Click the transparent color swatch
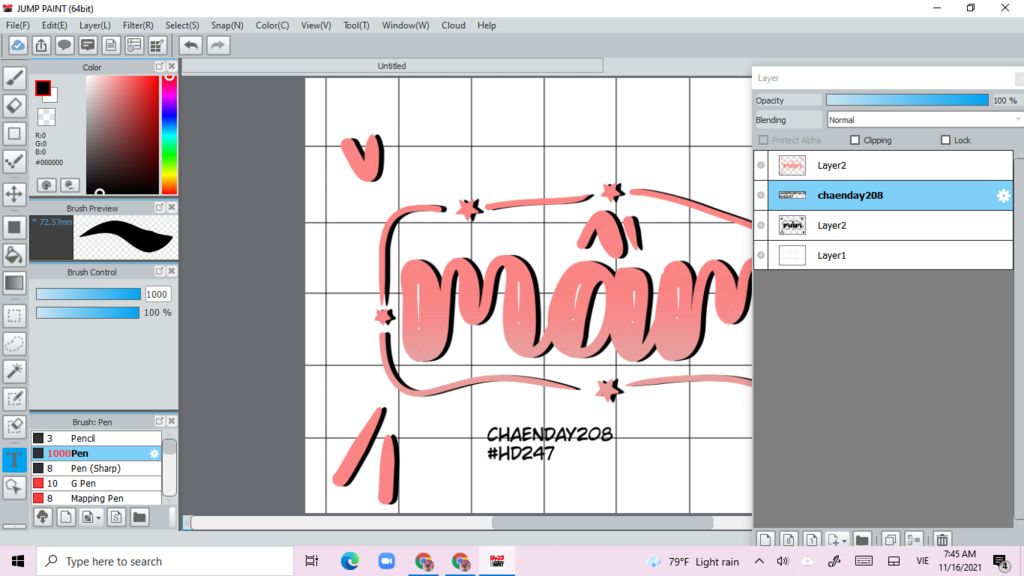1024x576 pixels. [x=46, y=117]
